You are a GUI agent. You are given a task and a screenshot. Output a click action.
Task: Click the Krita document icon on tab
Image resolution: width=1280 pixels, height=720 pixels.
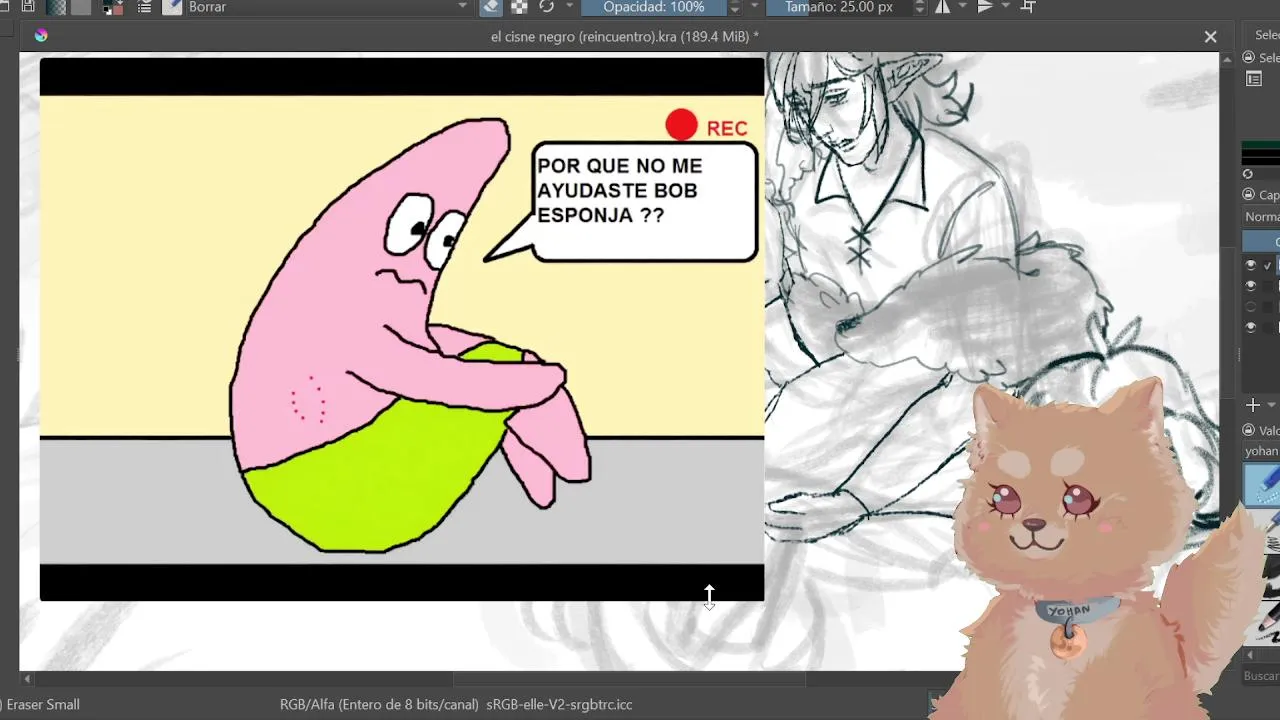41,35
